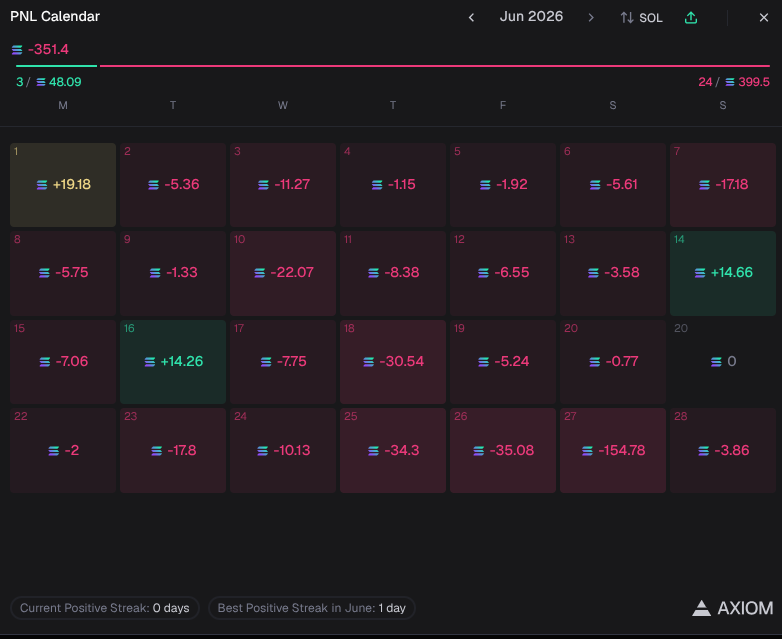This screenshot has height=639, width=782.
Task: Select day 24 cell with -10.13
Action: coord(283,450)
